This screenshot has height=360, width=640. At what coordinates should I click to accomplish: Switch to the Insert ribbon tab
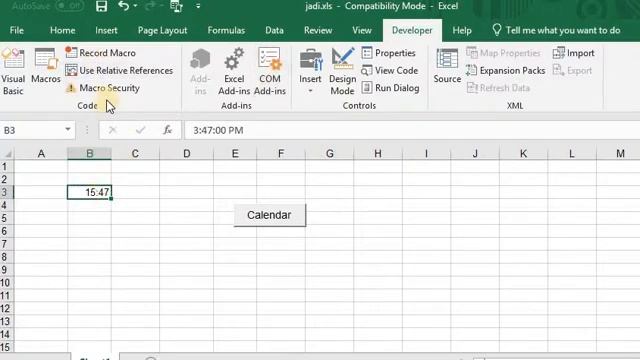click(106, 31)
